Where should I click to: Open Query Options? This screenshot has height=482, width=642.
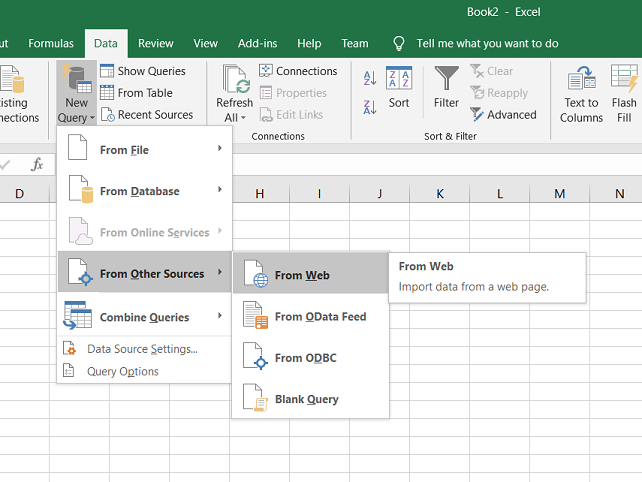point(145,371)
